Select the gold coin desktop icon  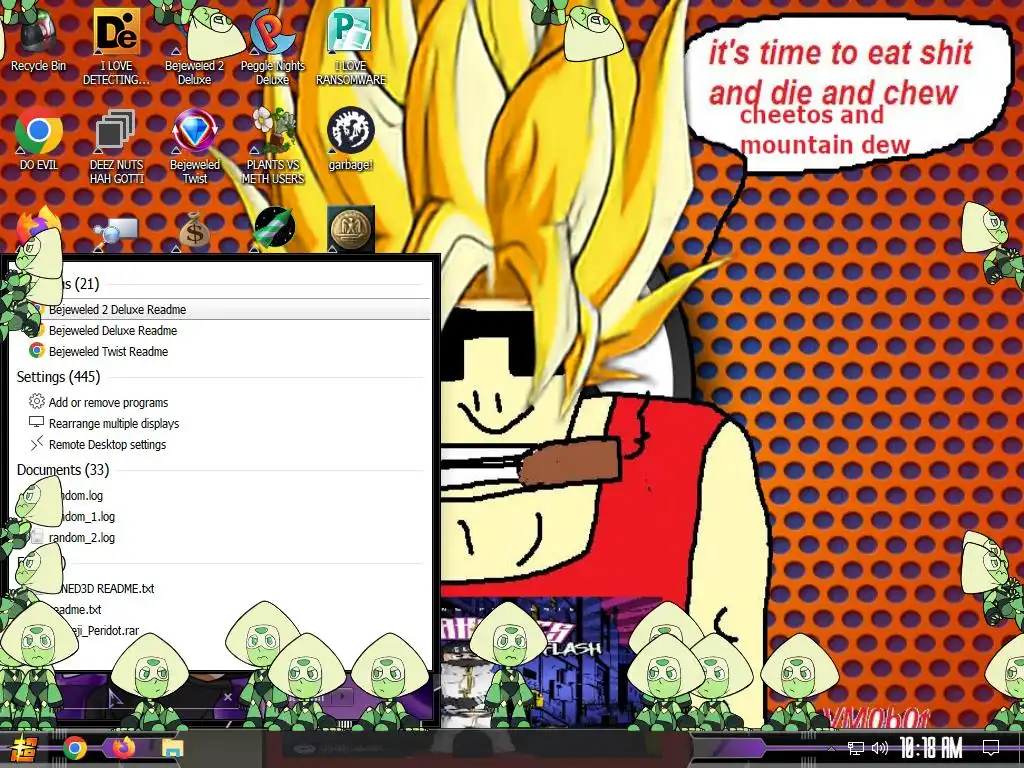click(351, 229)
